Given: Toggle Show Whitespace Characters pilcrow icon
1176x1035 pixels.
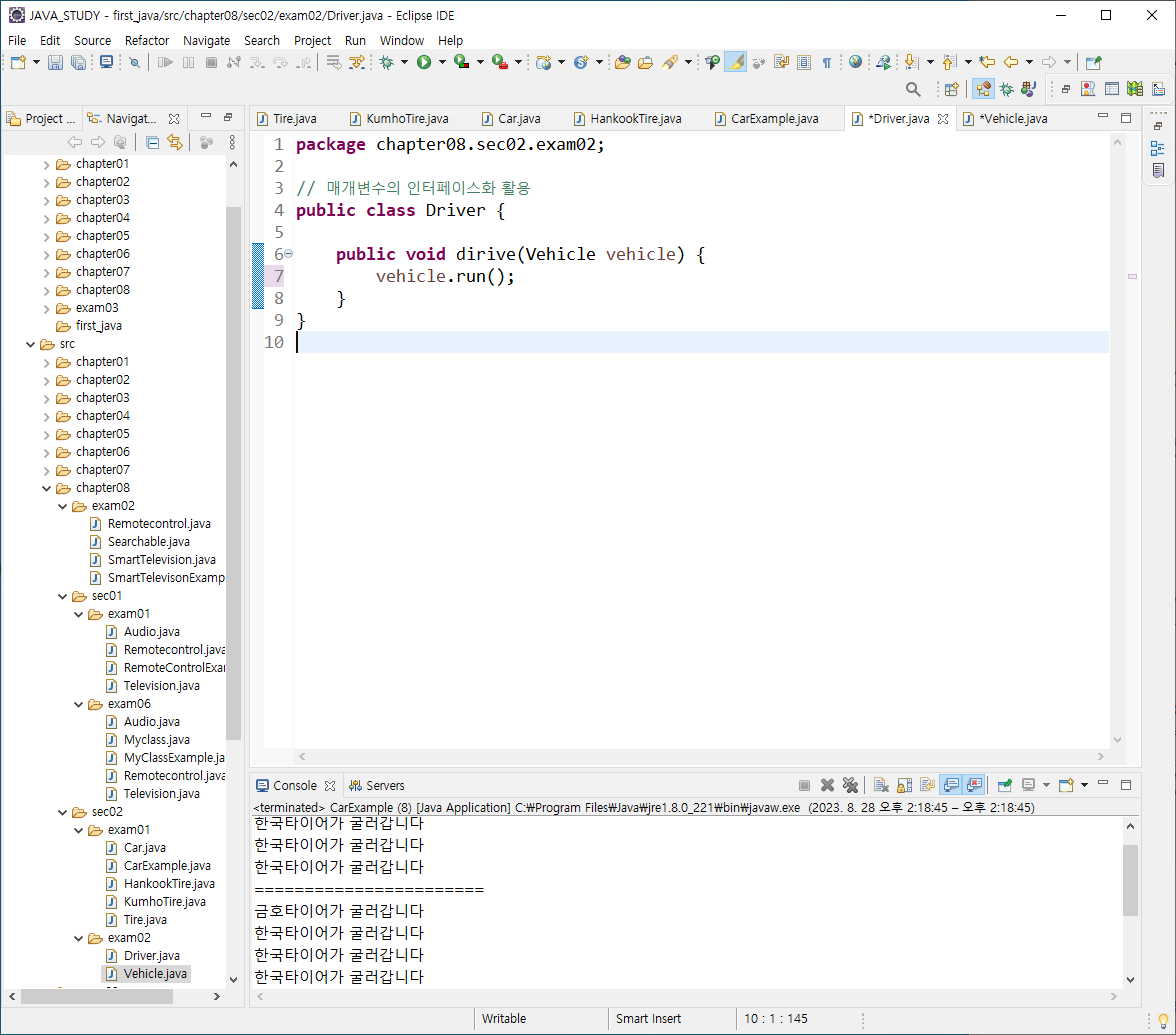Looking at the screenshot, I should pos(826,62).
